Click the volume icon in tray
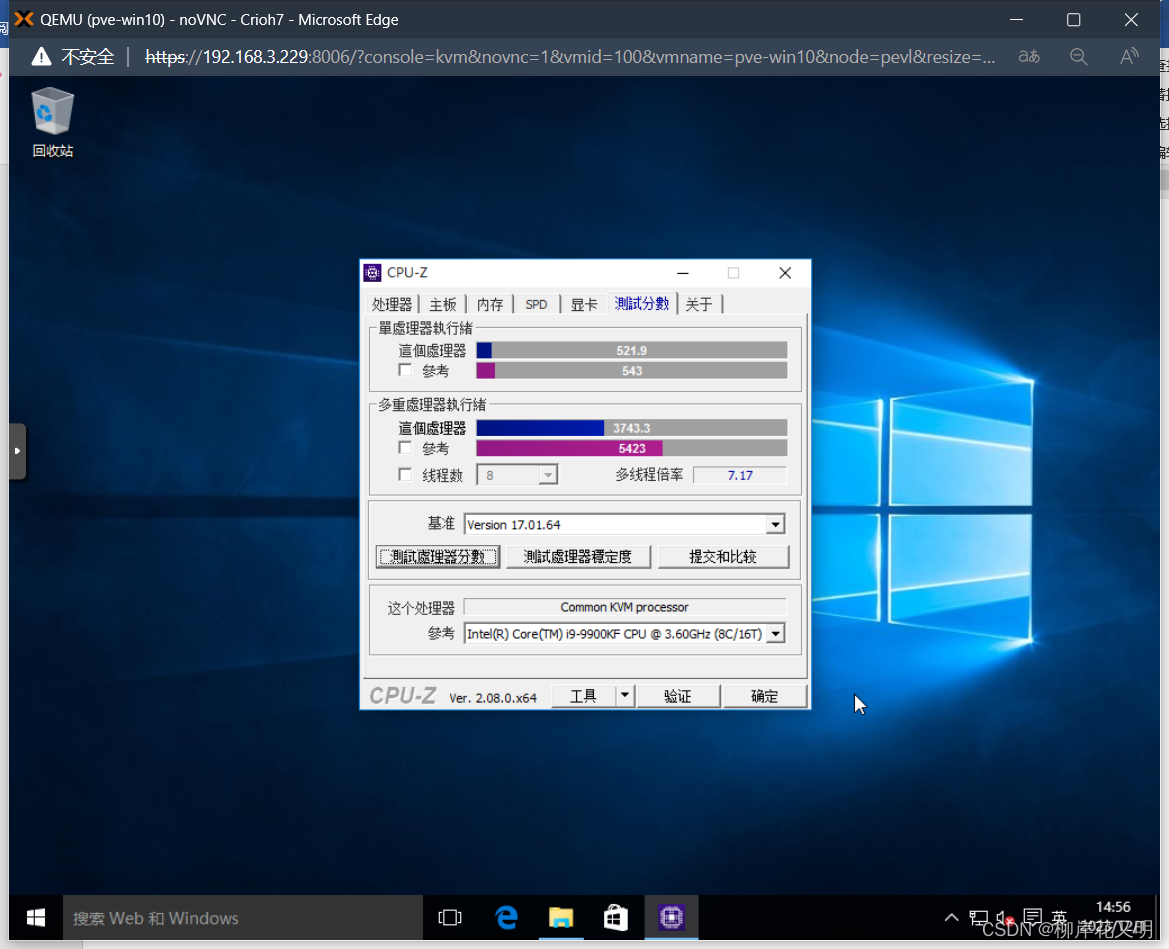1169x949 pixels. coord(1003,918)
